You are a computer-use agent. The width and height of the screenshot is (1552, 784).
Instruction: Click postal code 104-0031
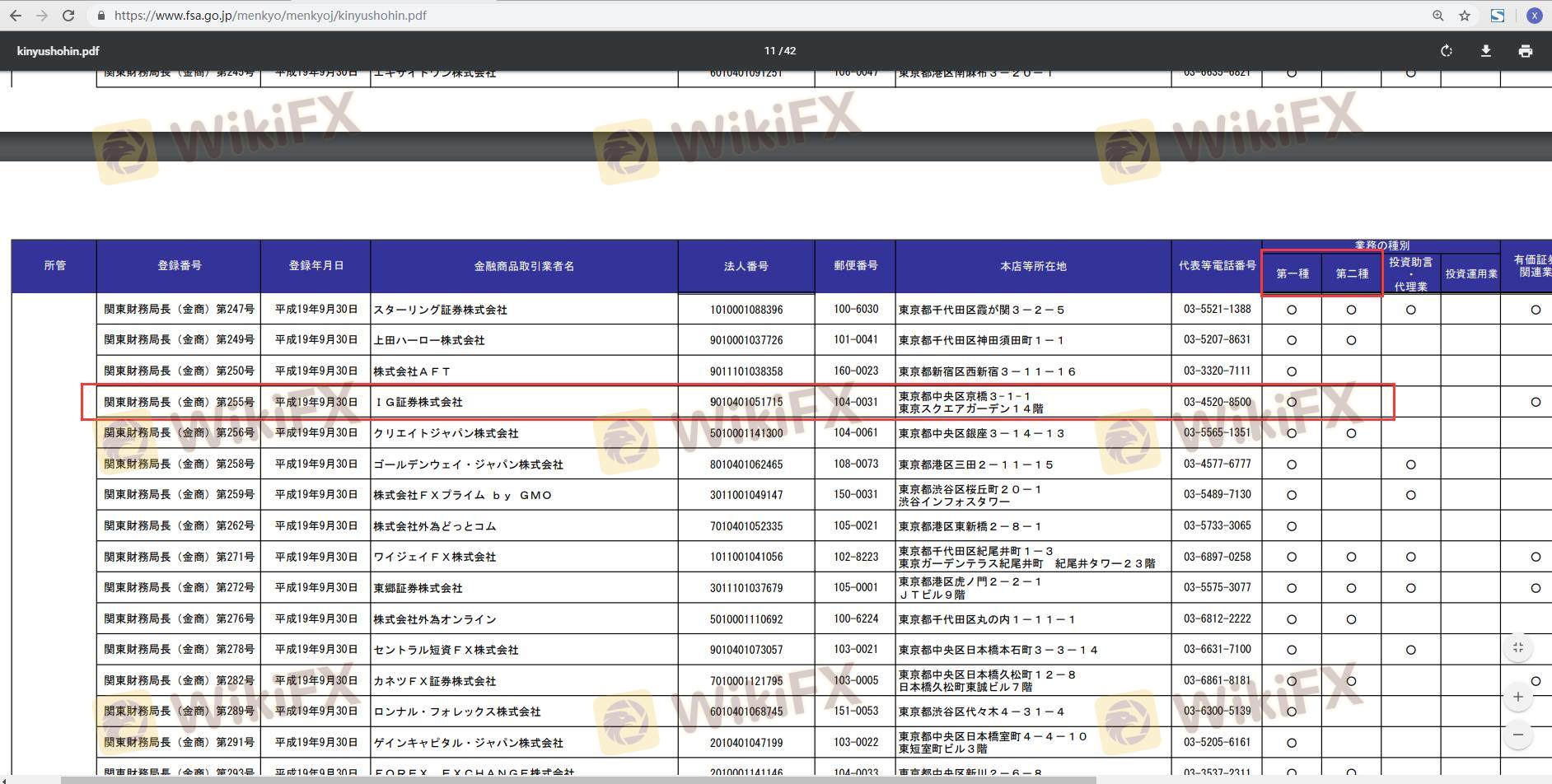click(x=856, y=402)
